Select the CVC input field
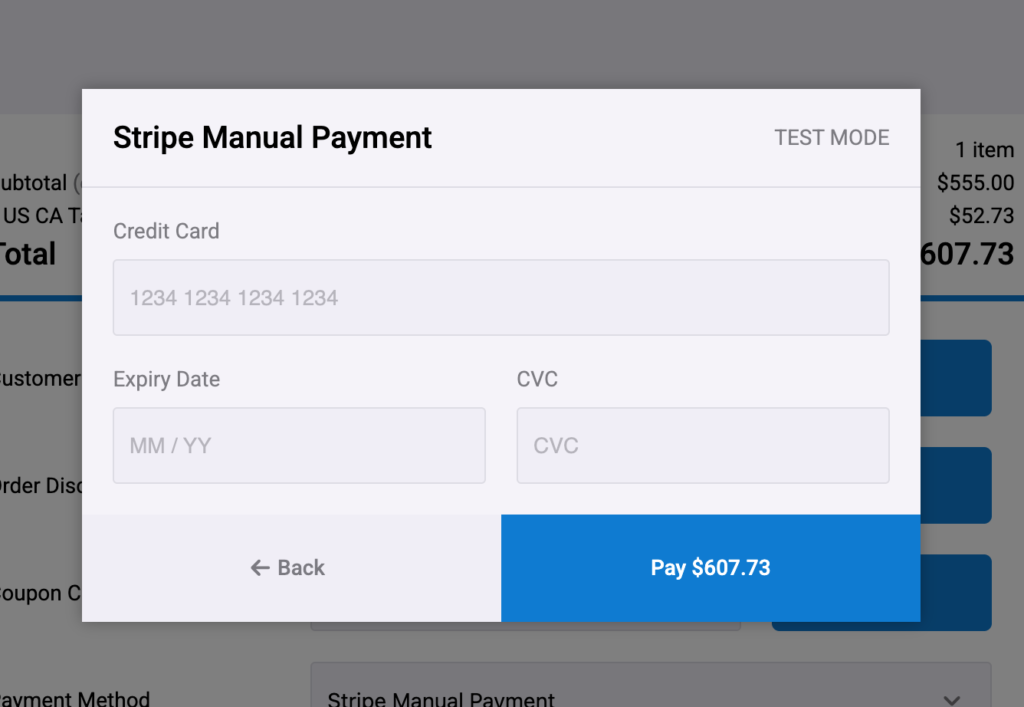Image resolution: width=1024 pixels, height=707 pixels. 703,446
